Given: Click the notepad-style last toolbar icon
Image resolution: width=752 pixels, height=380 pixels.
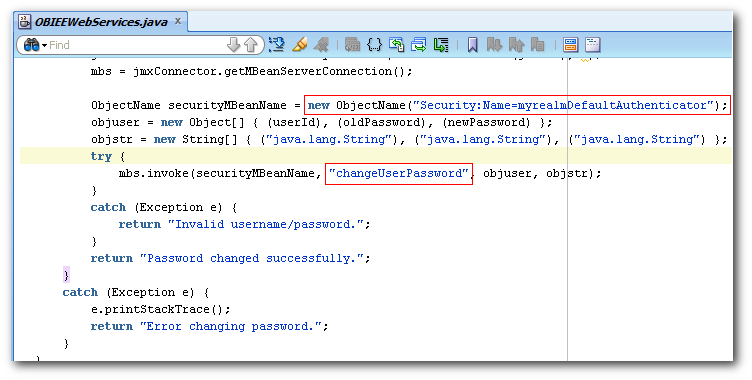Looking at the screenshot, I should pos(593,45).
